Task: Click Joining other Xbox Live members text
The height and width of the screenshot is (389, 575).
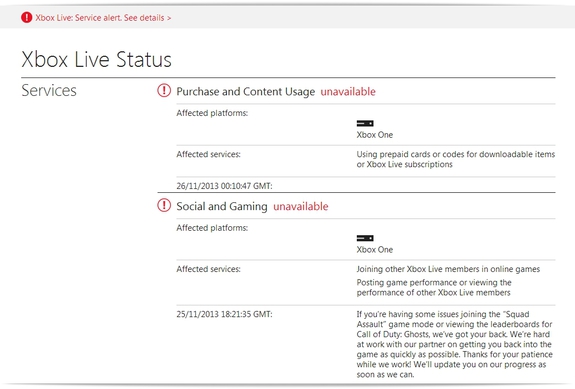Action: pyautogui.click(x=448, y=269)
